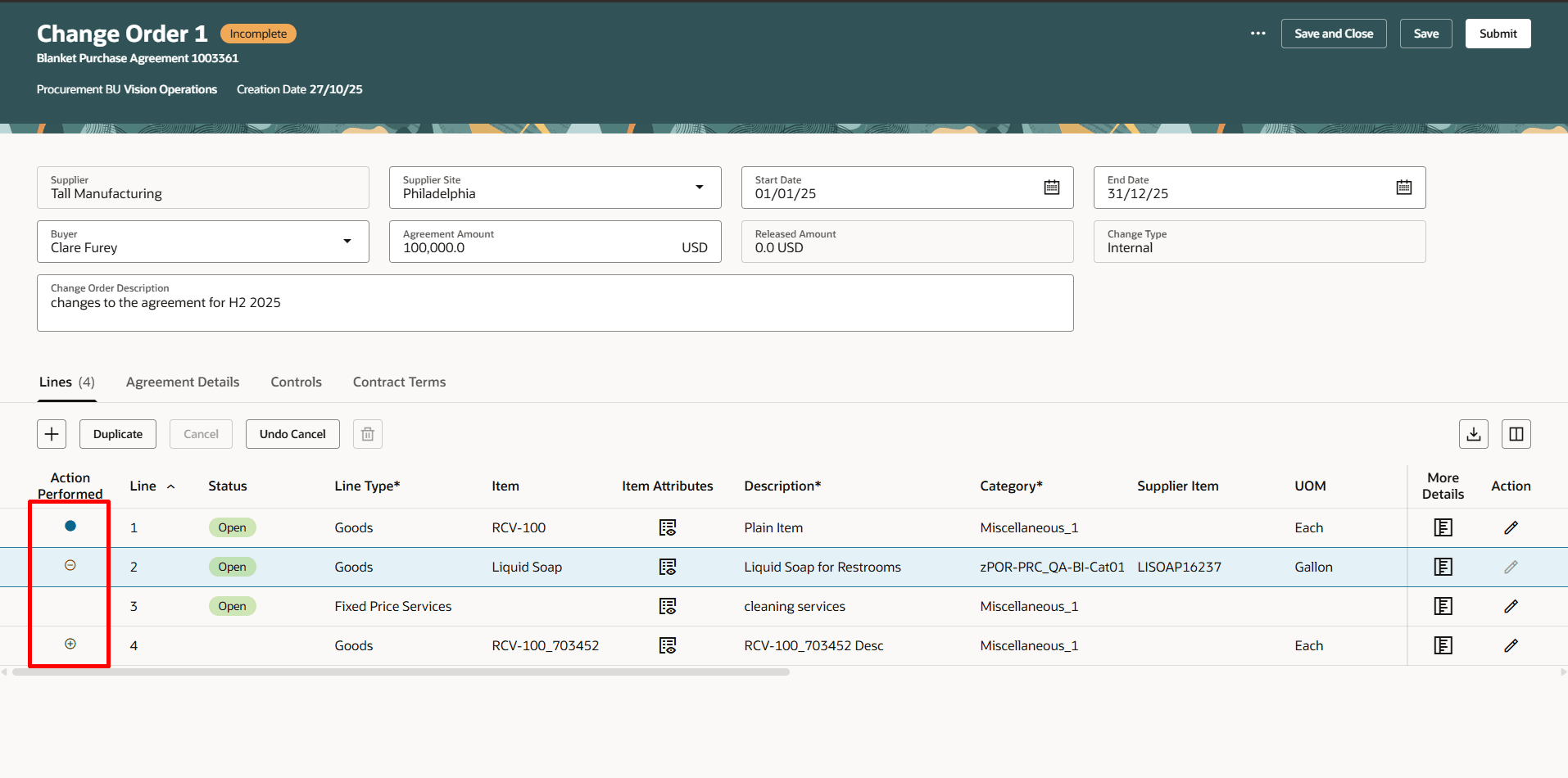
Task: Switch to the Agreement Details tab
Action: pos(182,382)
